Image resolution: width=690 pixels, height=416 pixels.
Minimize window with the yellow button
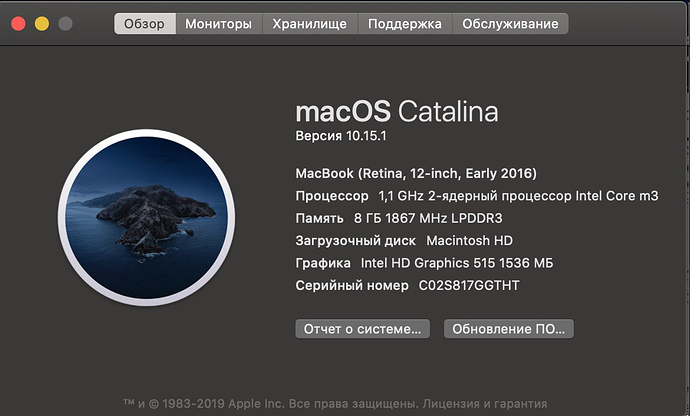[x=42, y=23]
